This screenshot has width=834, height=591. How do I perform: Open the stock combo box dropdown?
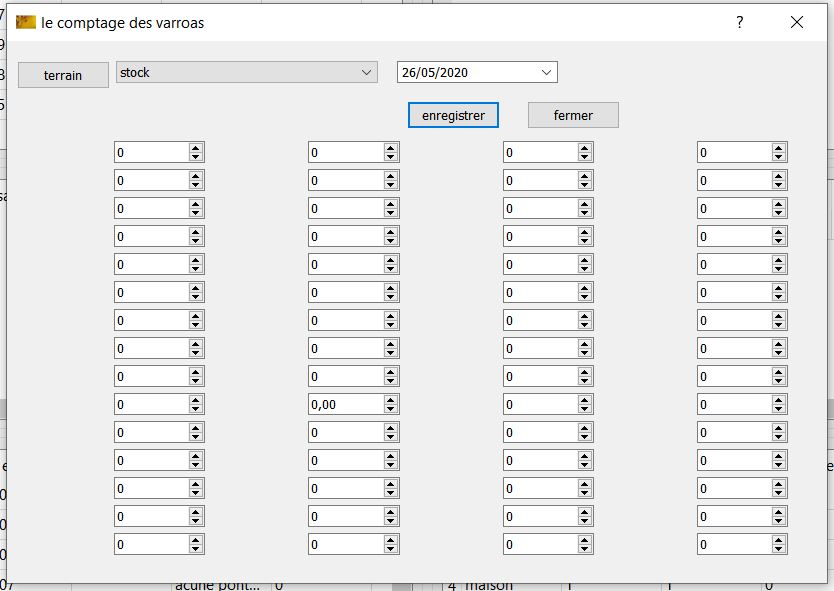[x=366, y=72]
